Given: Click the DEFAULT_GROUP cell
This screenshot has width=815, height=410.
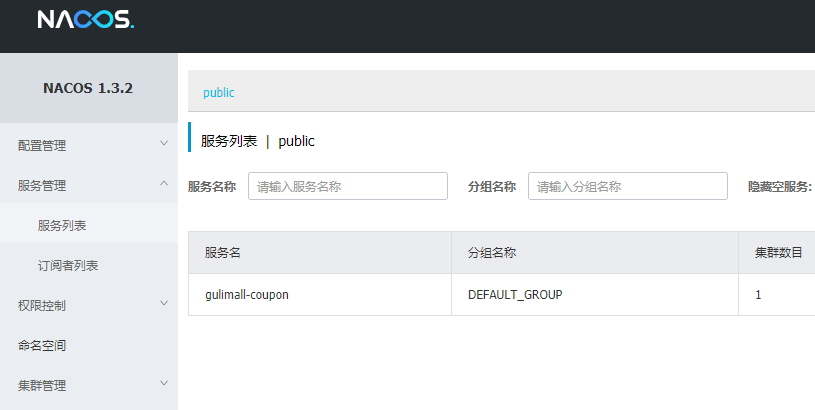Looking at the screenshot, I should pos(595,295).
